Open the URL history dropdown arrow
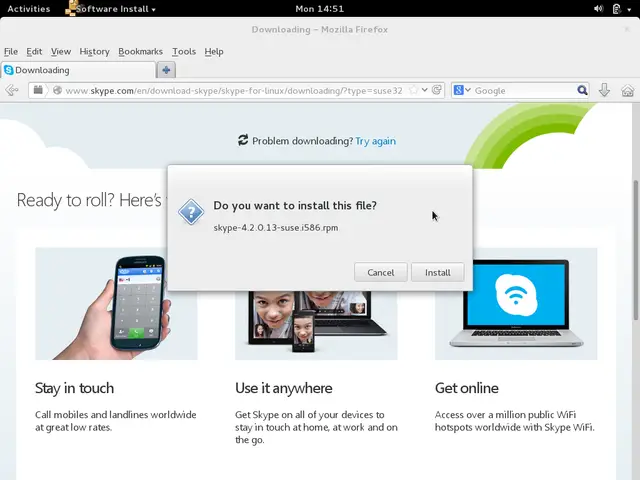The height and width of the screenshot is (480, 640). [x=425, y=90]
